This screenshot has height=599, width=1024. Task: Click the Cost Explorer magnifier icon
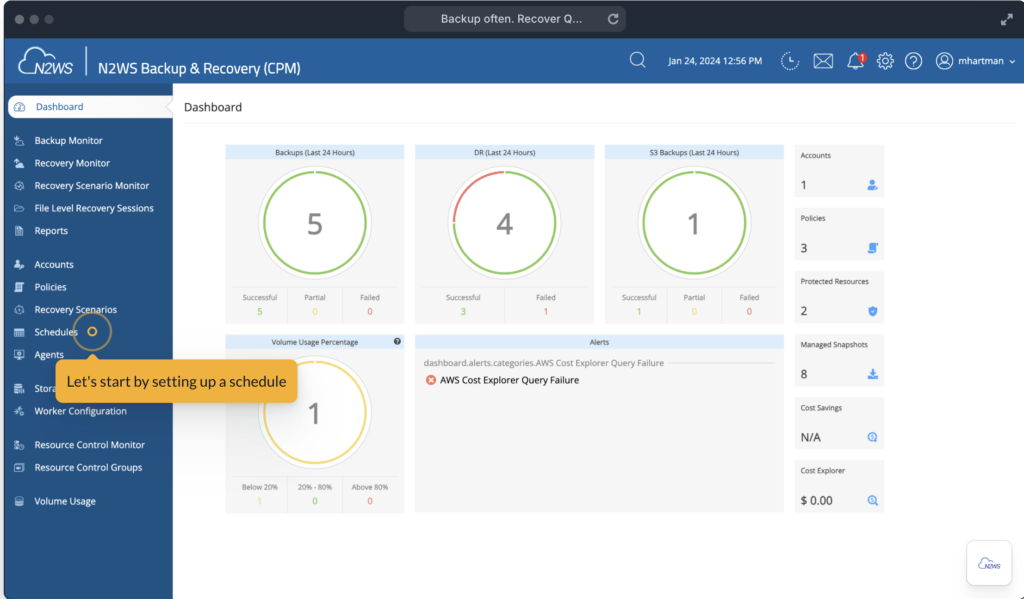tap(872, 500)
